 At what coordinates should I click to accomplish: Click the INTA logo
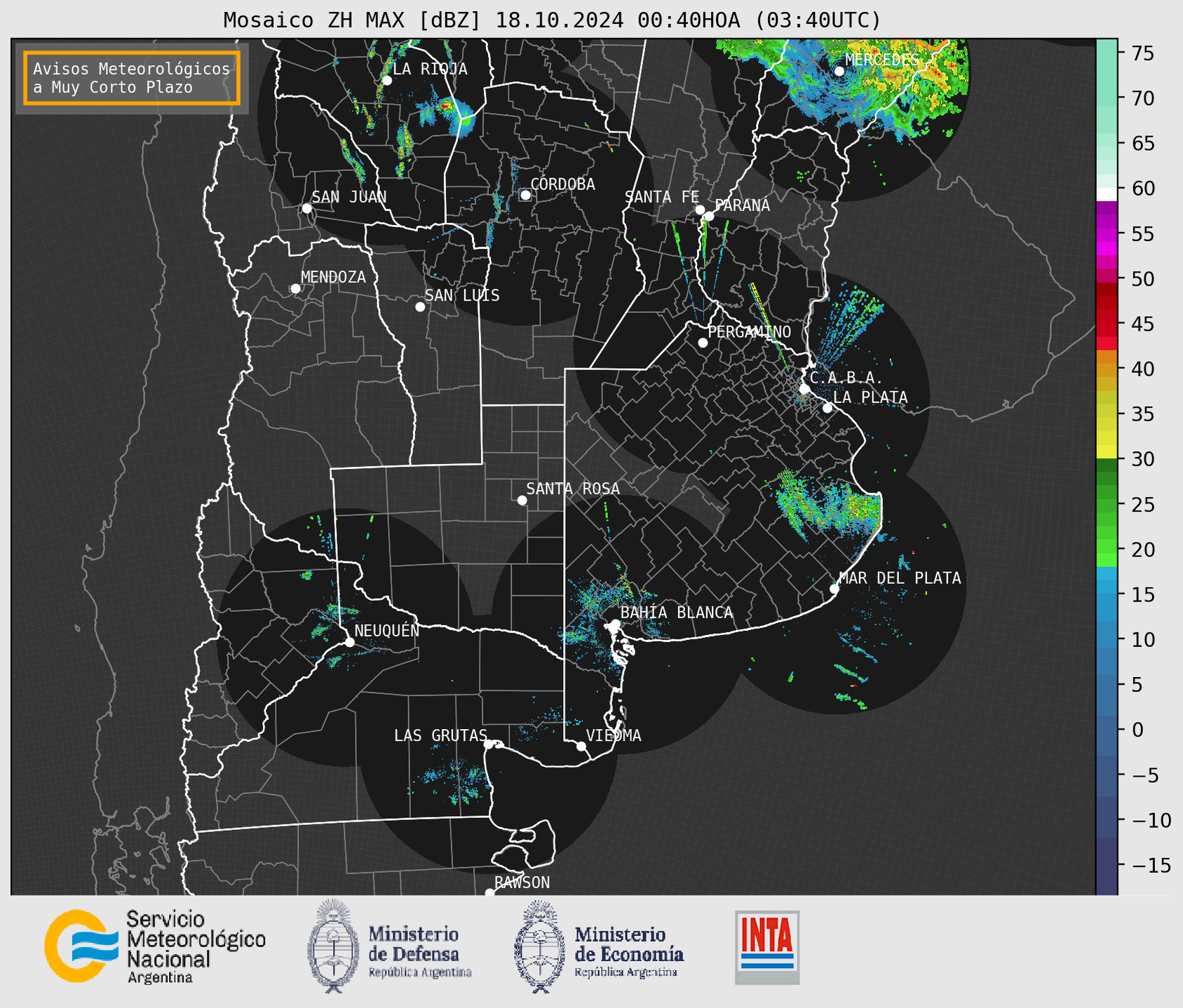tap(767, 948)
